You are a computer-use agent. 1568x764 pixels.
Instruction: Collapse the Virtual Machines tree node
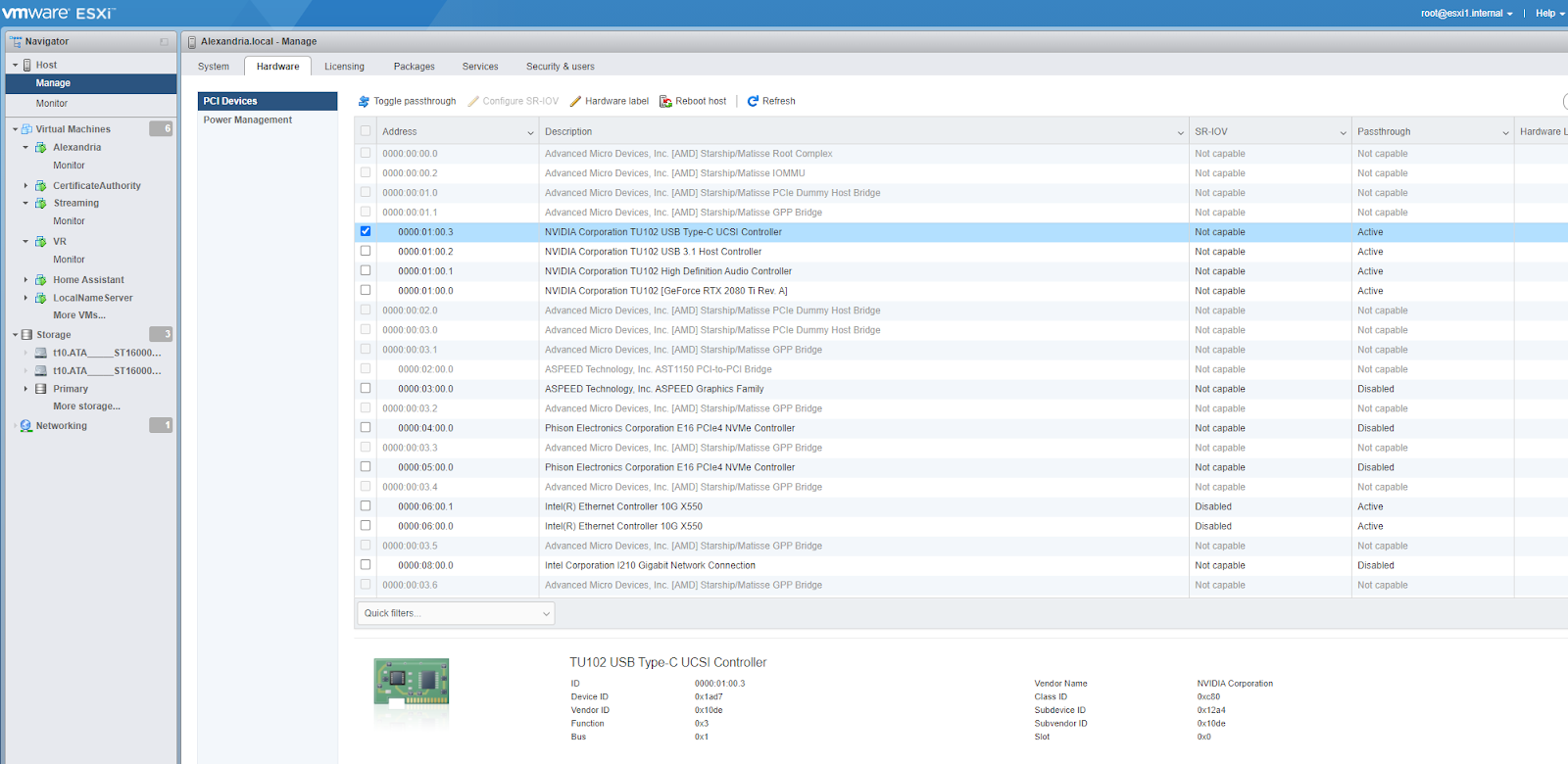15,129
